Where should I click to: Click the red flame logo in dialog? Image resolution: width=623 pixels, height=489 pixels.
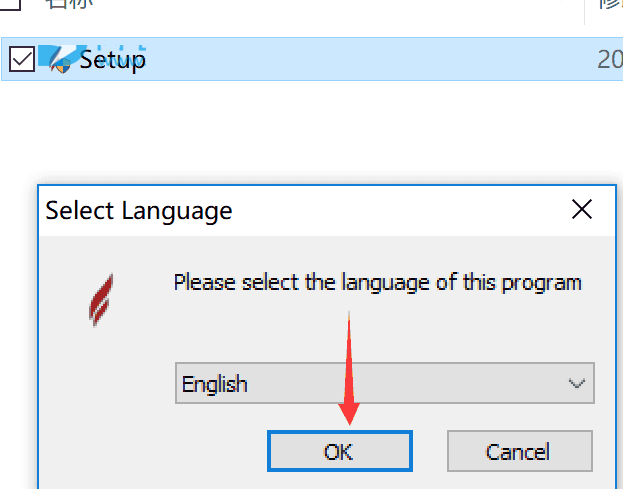pyautogui.click(x=101, y=300)
